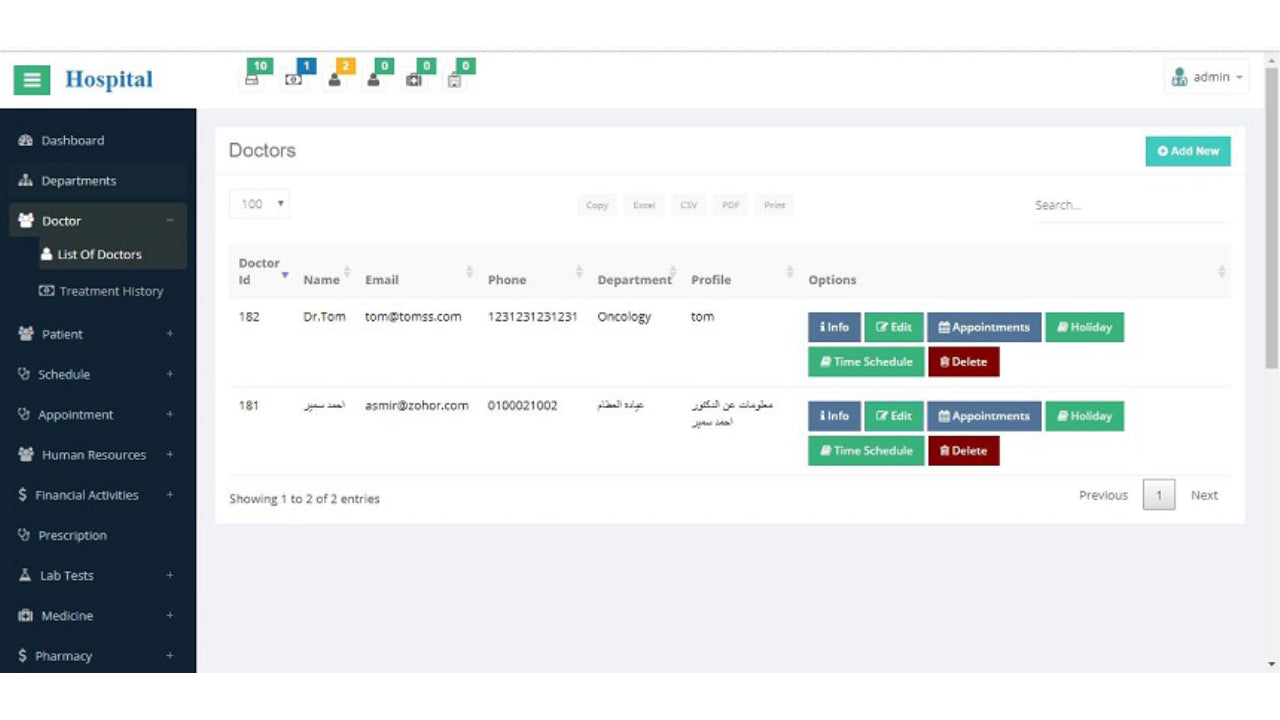Delete doctor Dr.Tom with Delete button

click(x=963, y=362)
